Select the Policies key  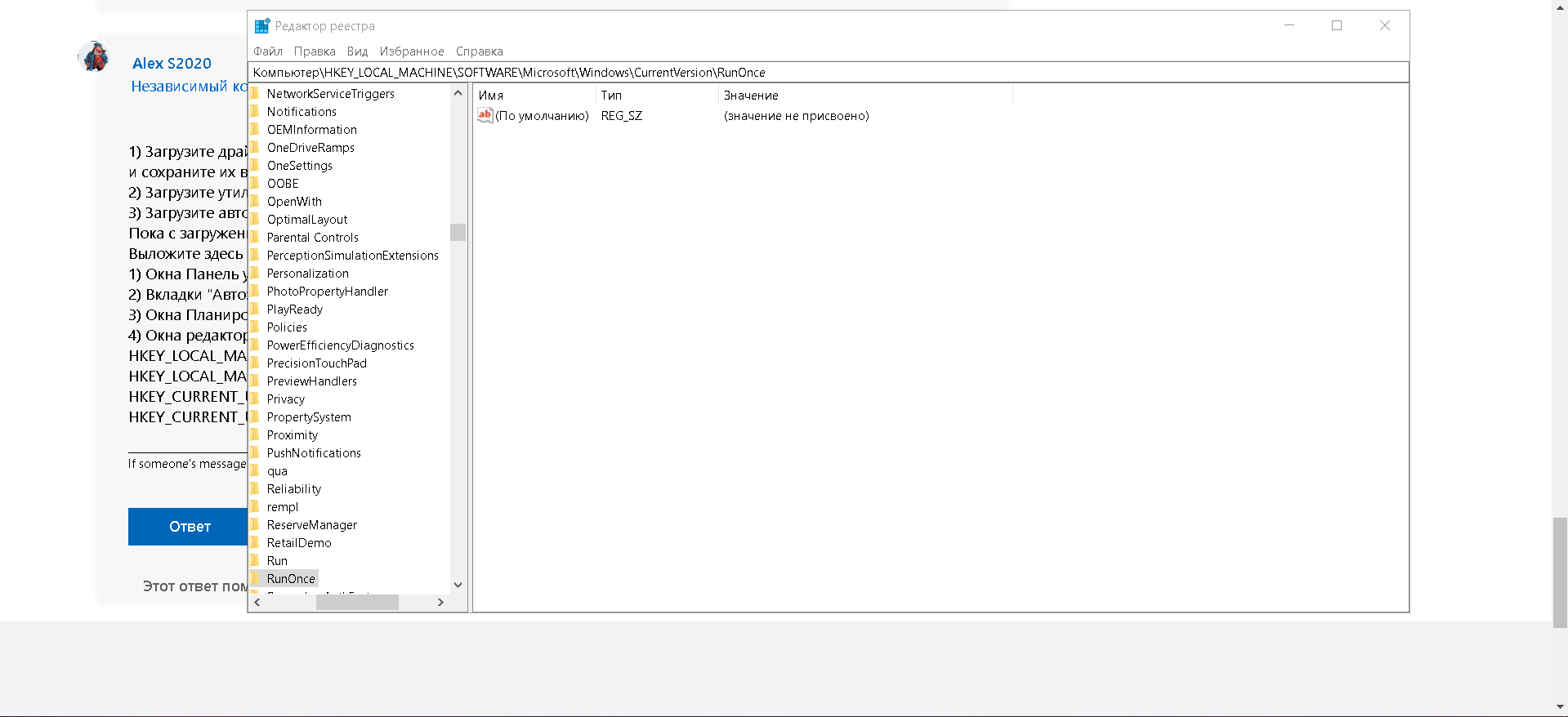287,327
